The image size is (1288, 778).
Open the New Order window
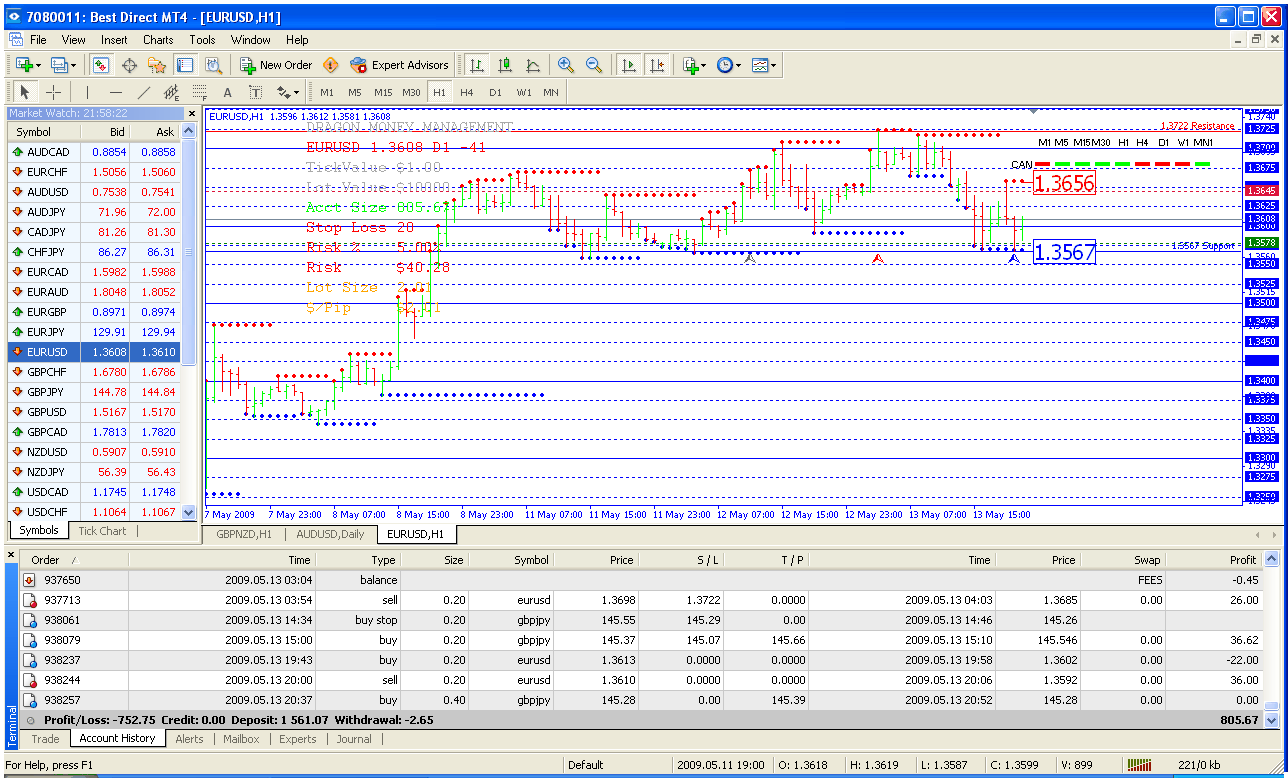276,64
